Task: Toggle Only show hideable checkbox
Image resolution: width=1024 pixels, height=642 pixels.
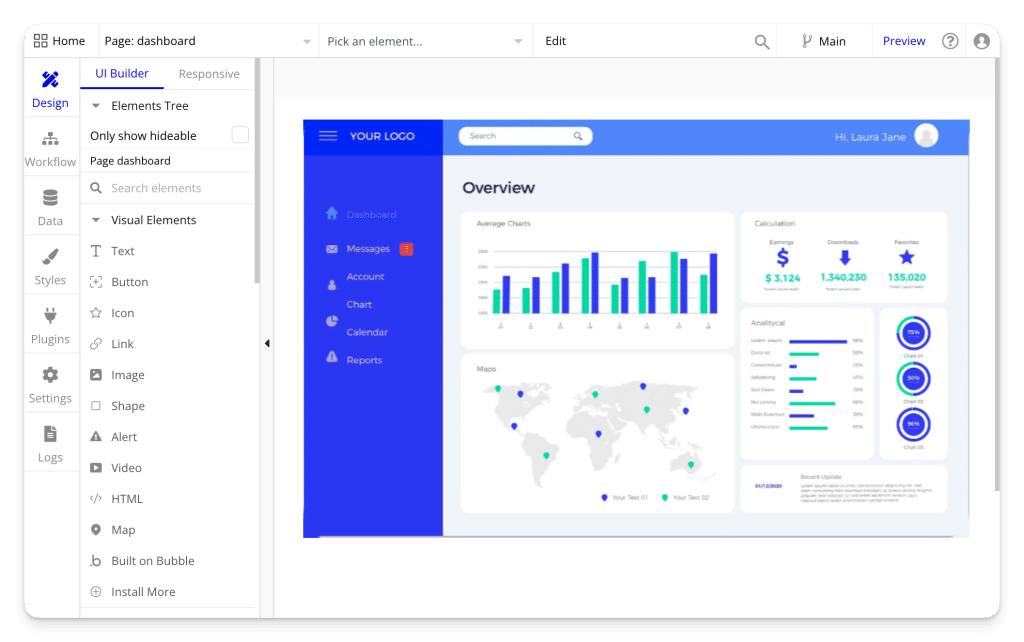Action: [240, 135]
